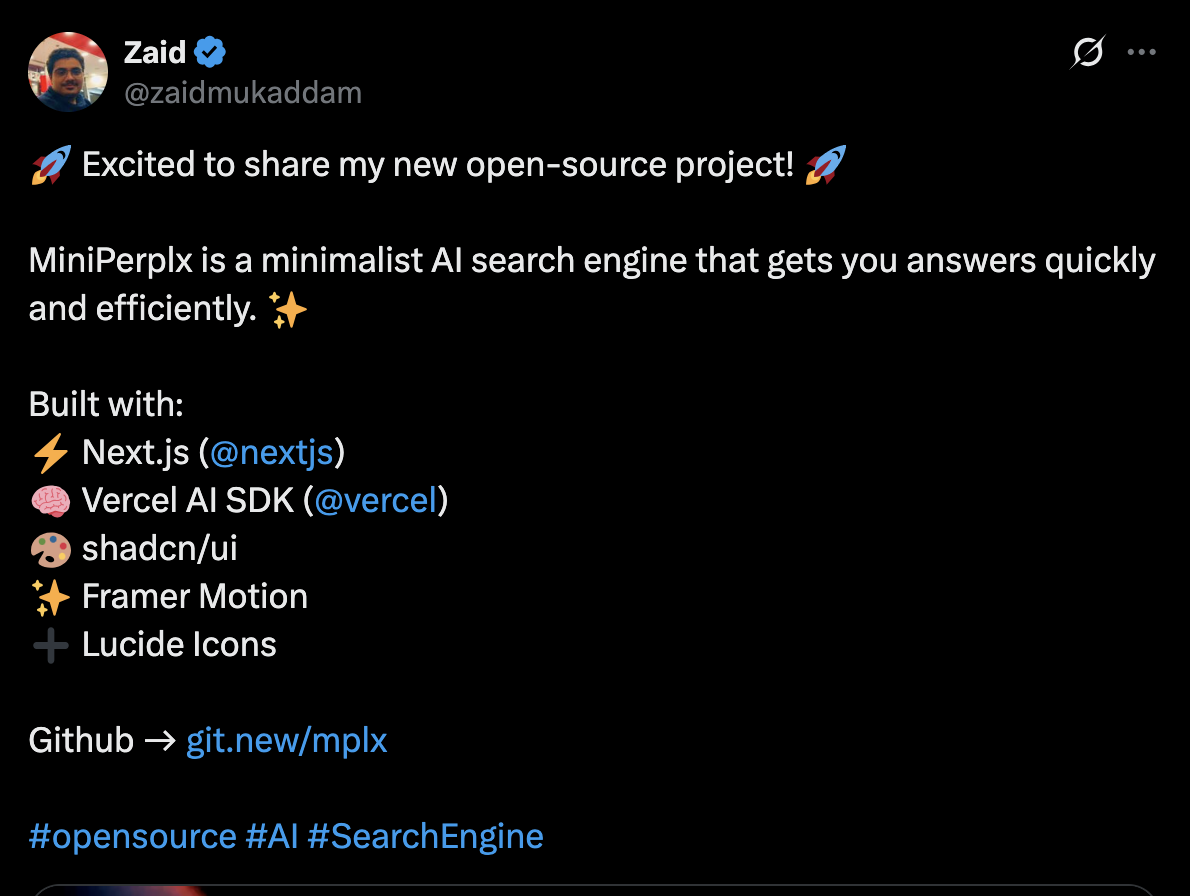This screenshot has width=1190, height=896.
Task: Select the #AI hashtag
Action: coord(272,836)
